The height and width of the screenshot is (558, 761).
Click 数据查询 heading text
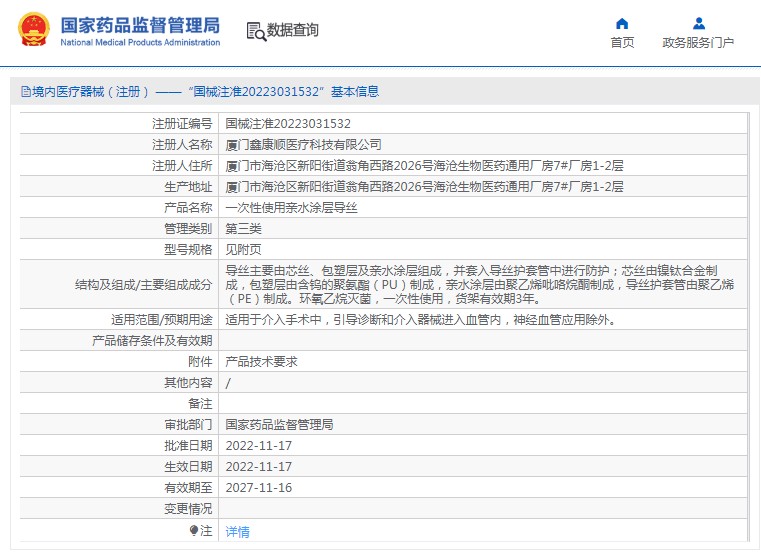(x=293, y=30)
